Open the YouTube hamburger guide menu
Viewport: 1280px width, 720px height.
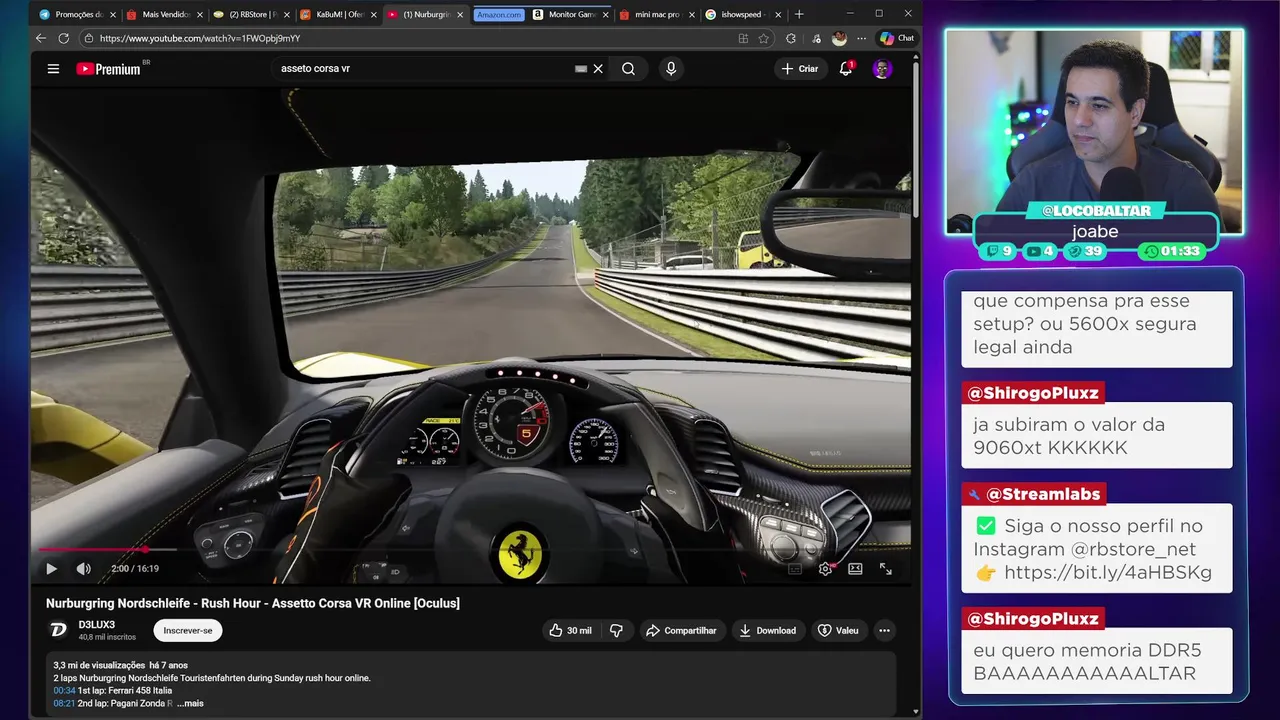click(53, 69)
